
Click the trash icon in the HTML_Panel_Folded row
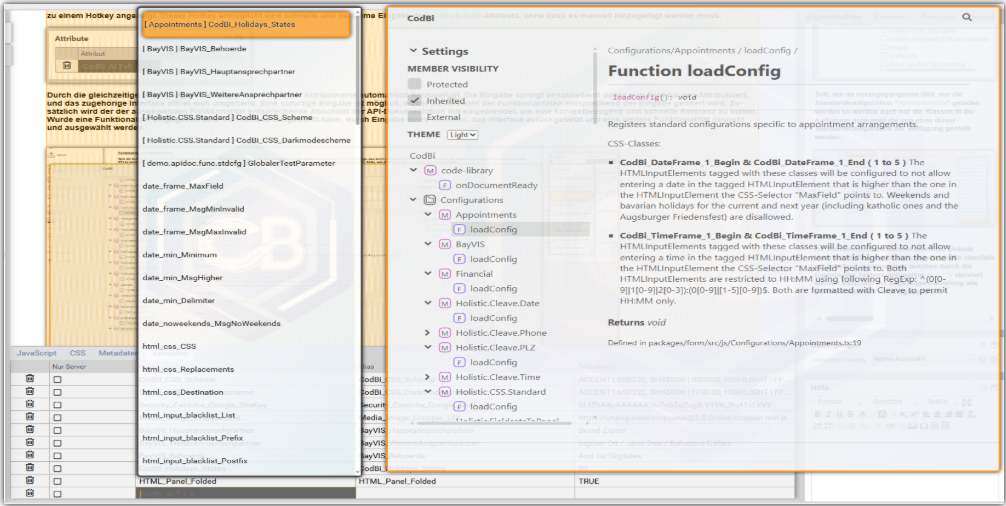(x=30, y=481)
